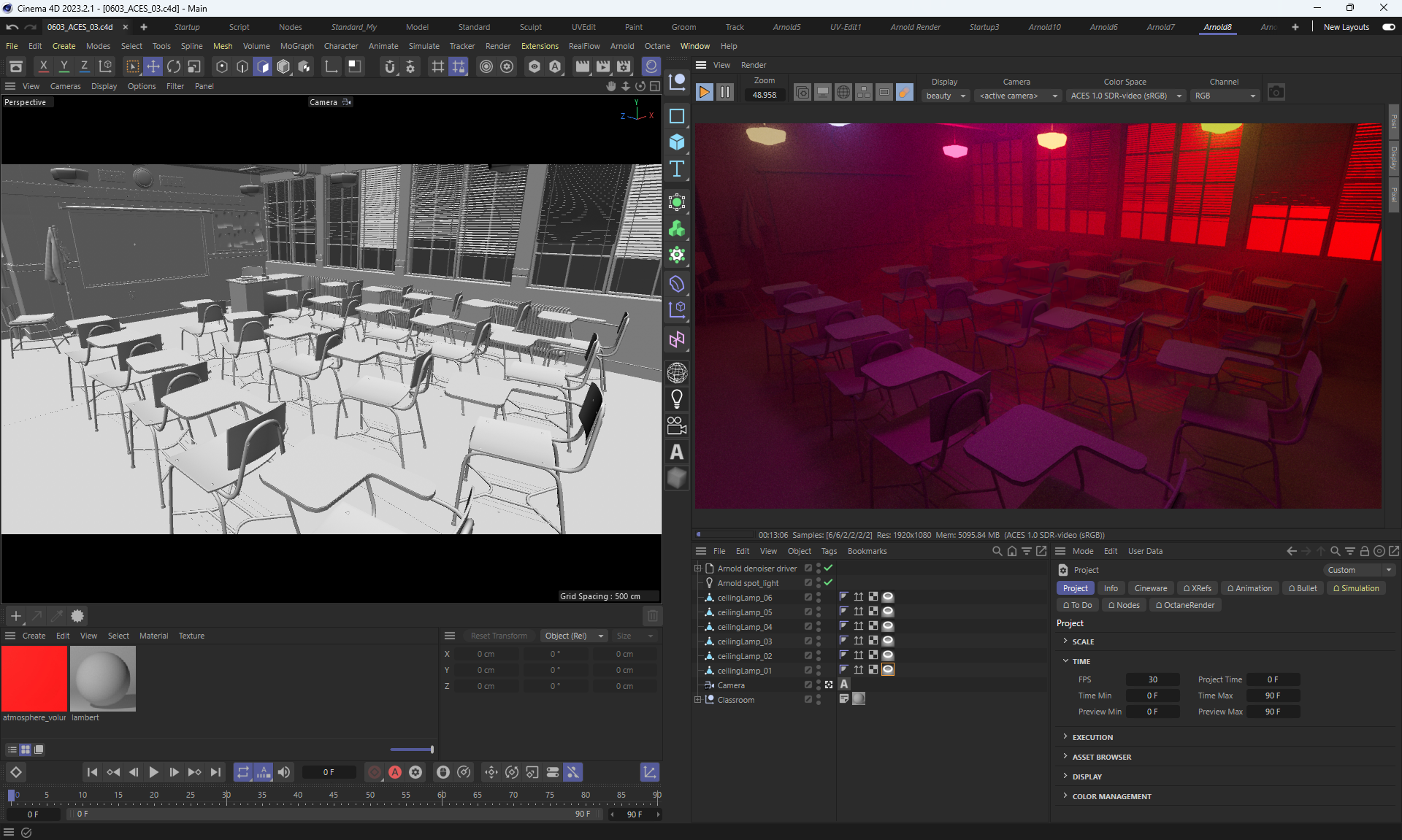The height and width of the screenshot is (840, 1402).
Task: Click the Camera object icon in palette
Action: click(677, 425)
